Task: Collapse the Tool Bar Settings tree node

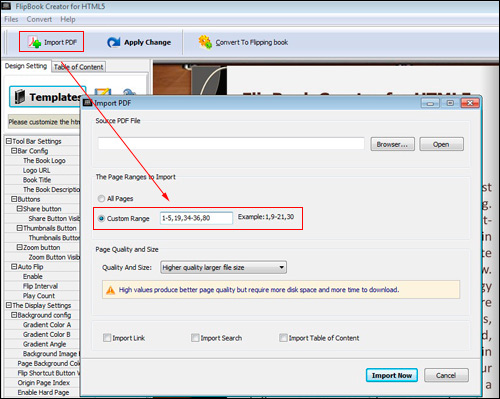Action: point(9,141)
